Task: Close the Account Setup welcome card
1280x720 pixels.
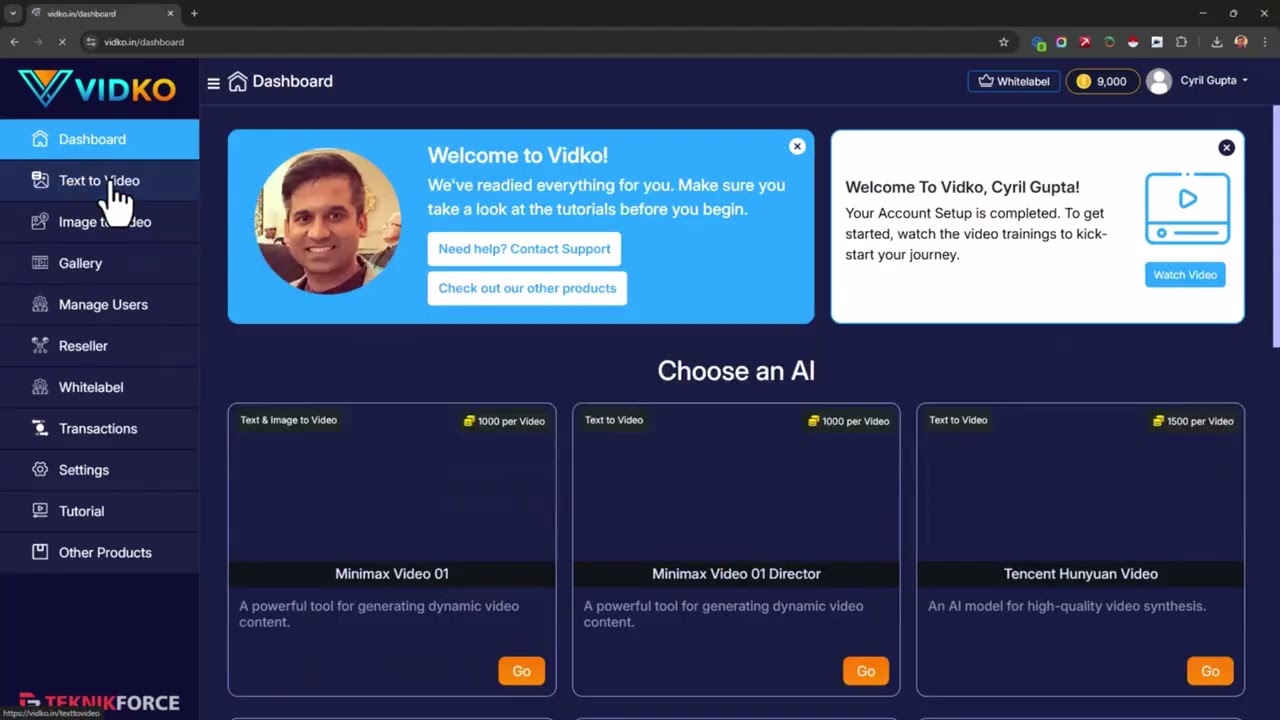Action: coord(1227,147)
